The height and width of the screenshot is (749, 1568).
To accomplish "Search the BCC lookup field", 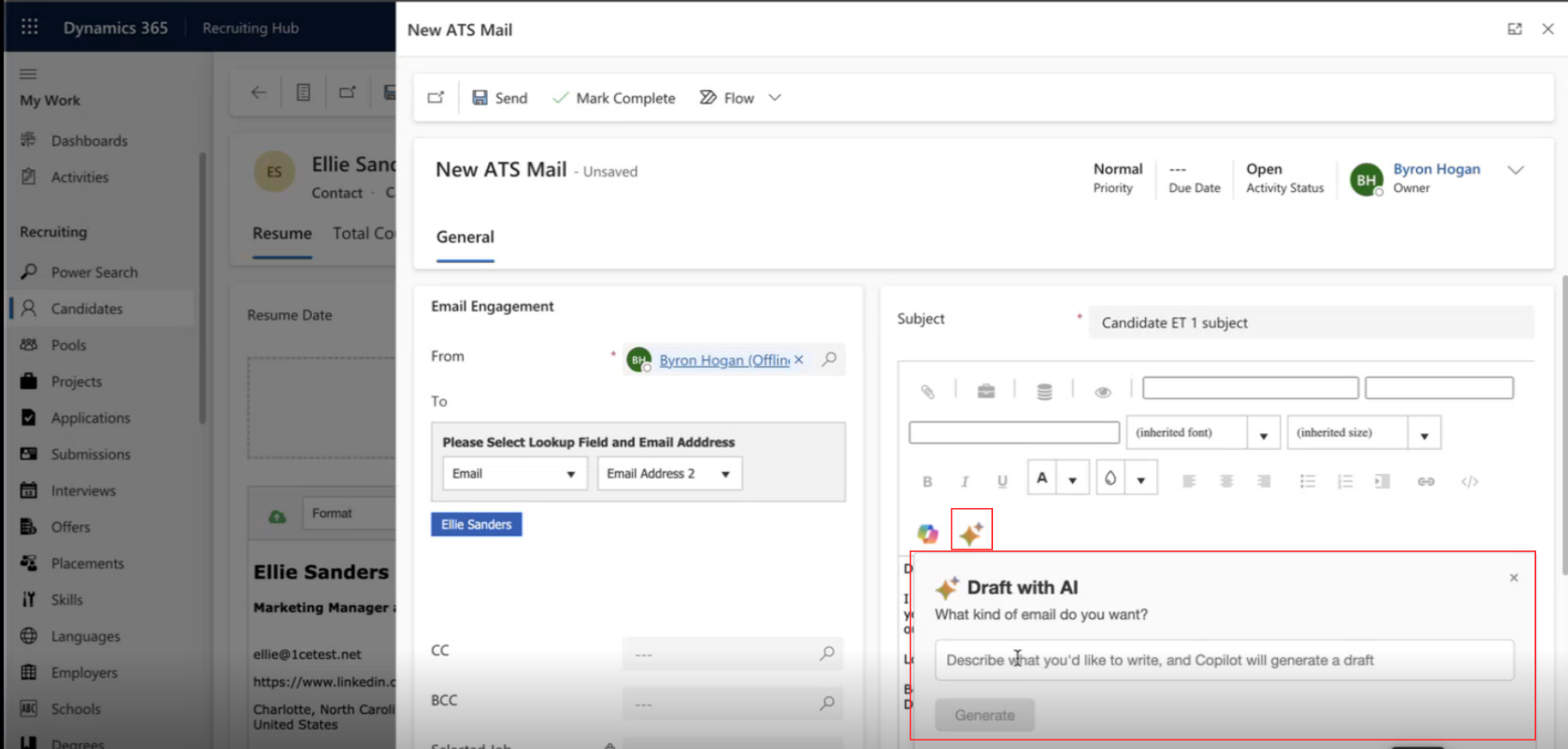I will (827, 702).
